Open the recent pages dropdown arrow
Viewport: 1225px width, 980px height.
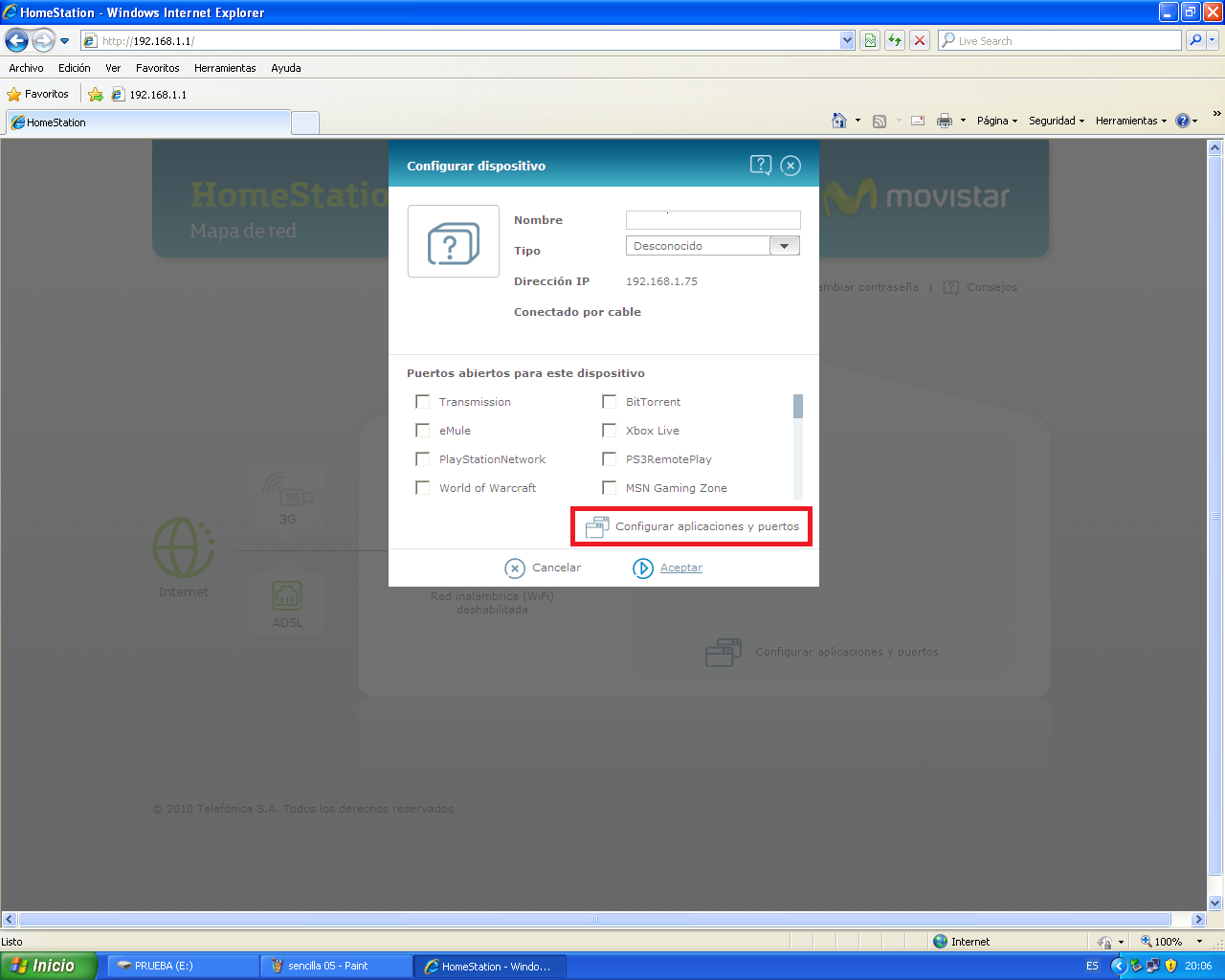pyautogui.click(x=65, y=41)
